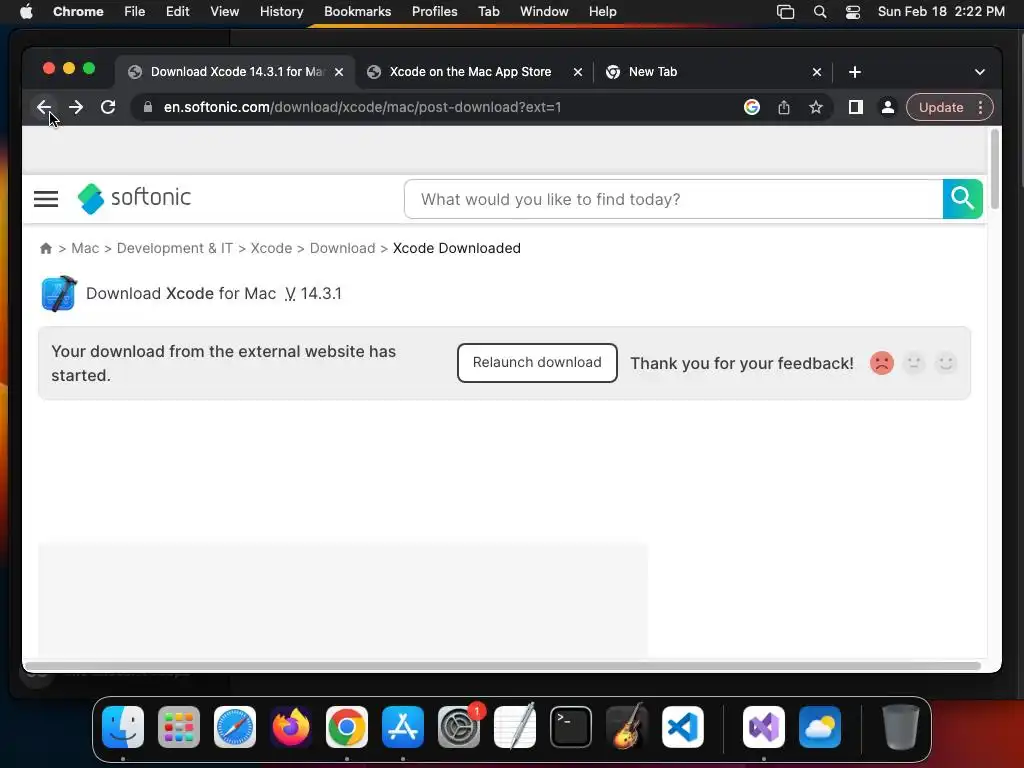Screen dimensions: 1024x768
Task: Go forward to the next page
Action: [x=76, y=107]
